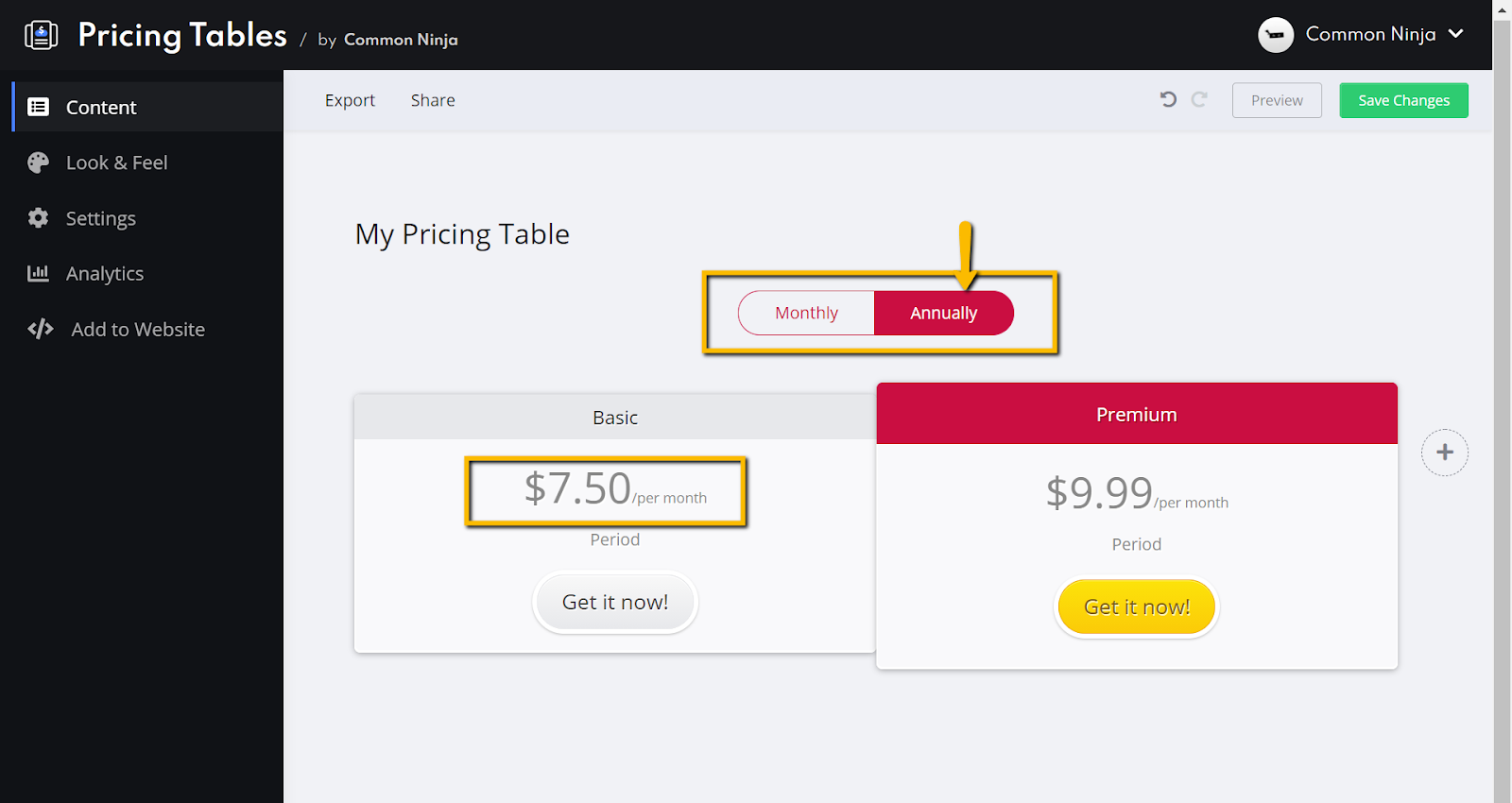Click the Premium plan's yellow Get it now! button
The width and height of the screenshot is (1512, 803).
pos(1136,607)
